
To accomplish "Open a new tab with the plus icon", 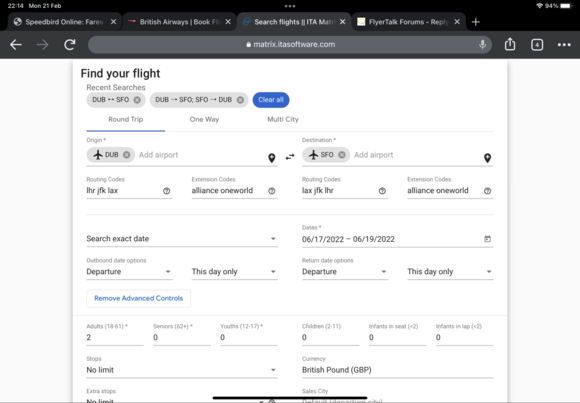I will coord(476,22).
